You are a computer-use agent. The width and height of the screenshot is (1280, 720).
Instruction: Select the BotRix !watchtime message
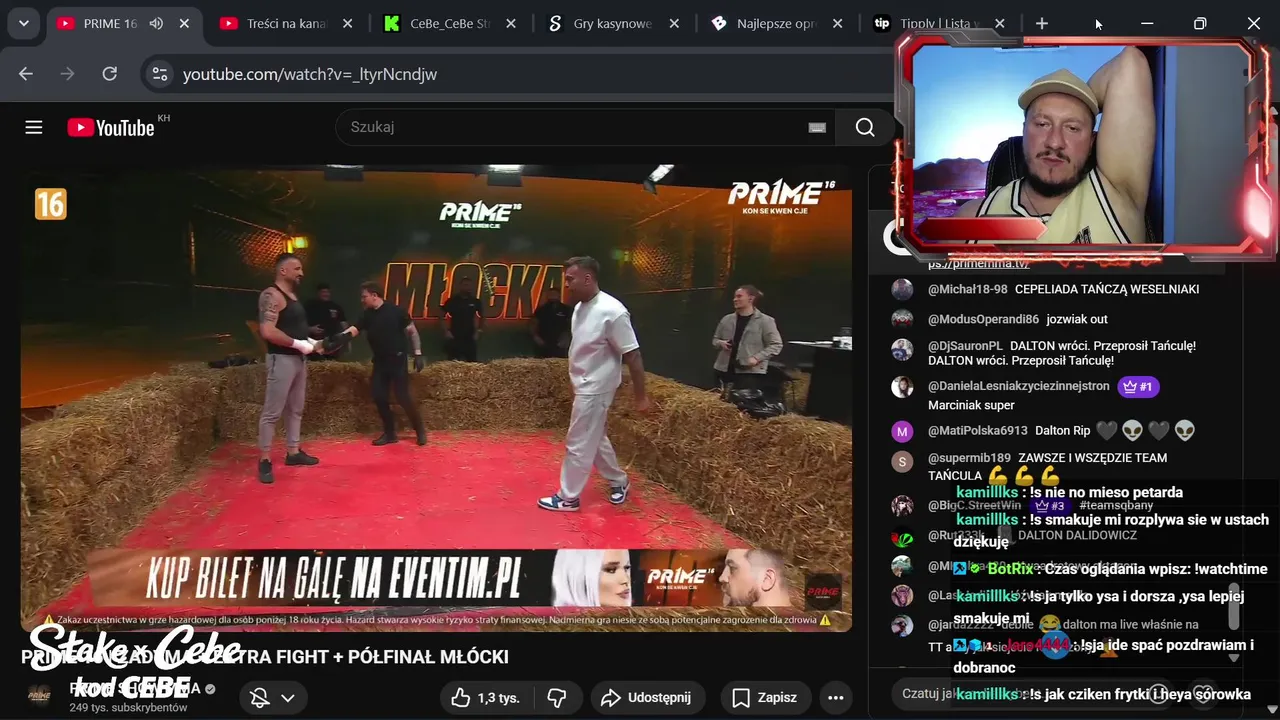[x=1110, y=569]
